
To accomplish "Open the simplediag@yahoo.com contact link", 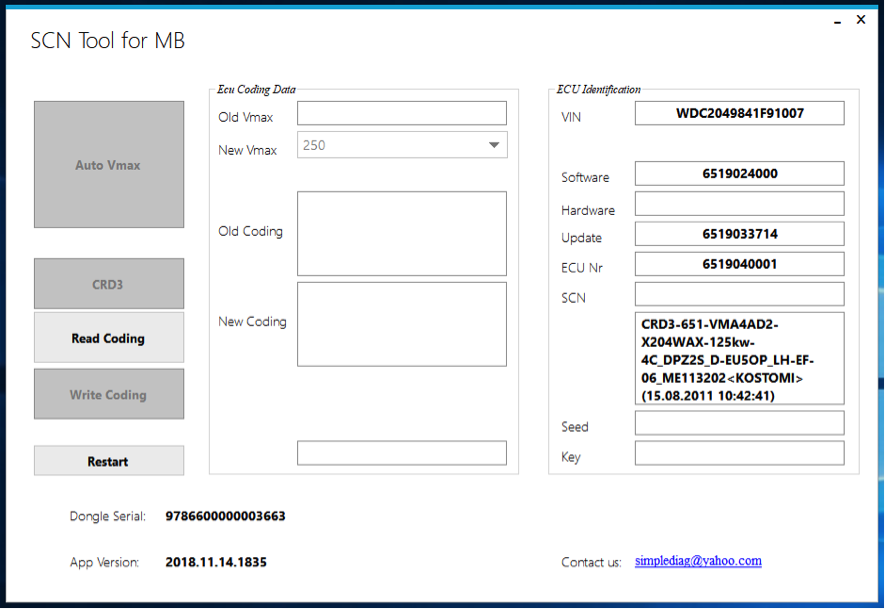I will [x=698, y=560].
